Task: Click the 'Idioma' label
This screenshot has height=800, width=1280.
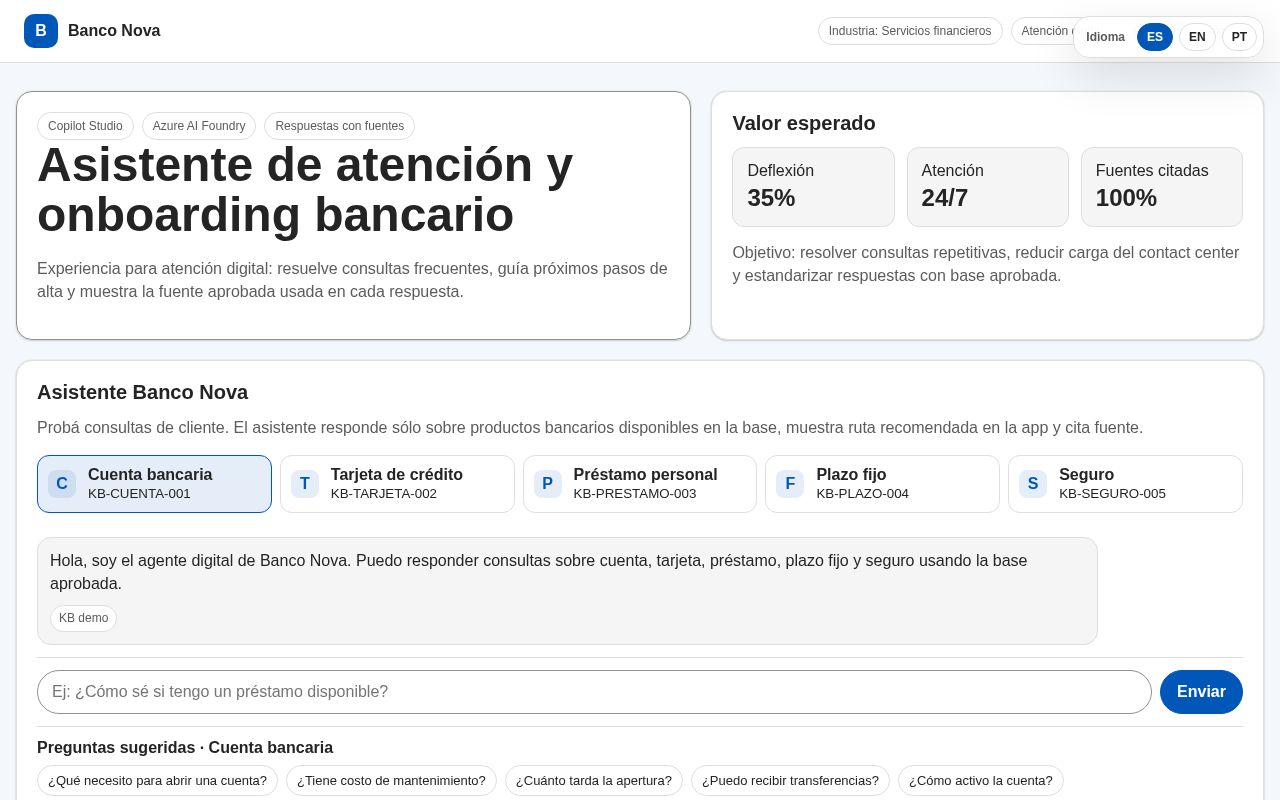Action: point(1105,37)
